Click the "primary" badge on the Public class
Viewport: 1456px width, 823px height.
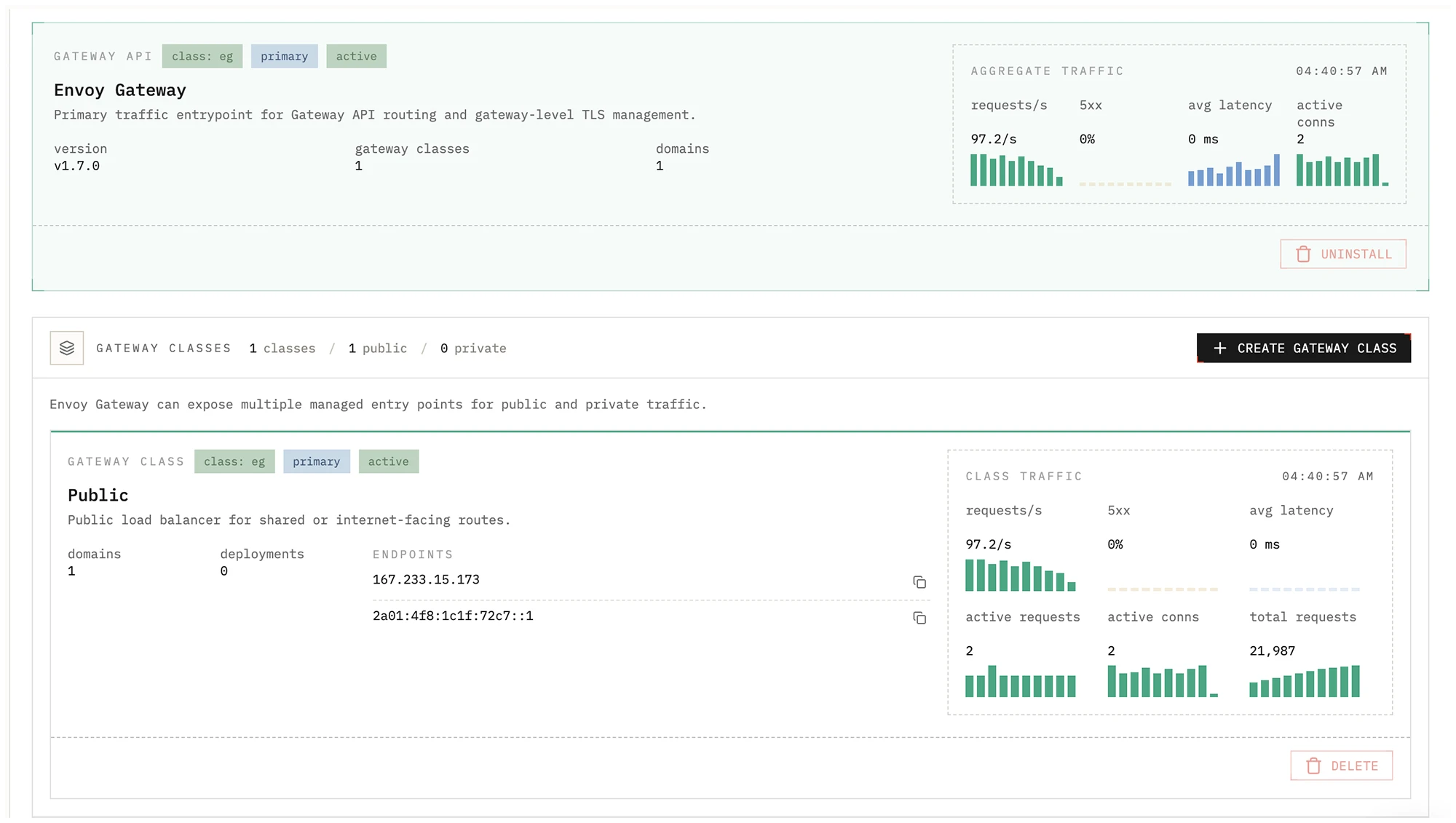317,461
